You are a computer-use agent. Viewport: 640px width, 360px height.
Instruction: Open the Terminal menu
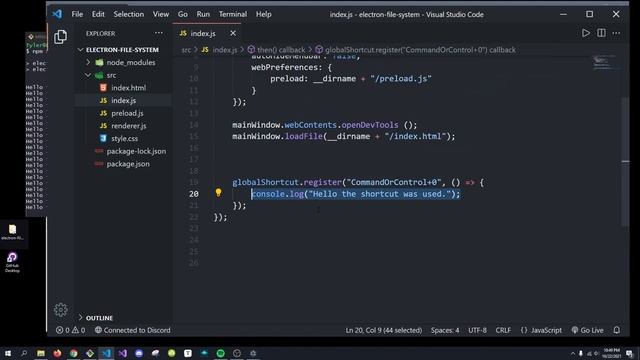(x=233, y=14)
